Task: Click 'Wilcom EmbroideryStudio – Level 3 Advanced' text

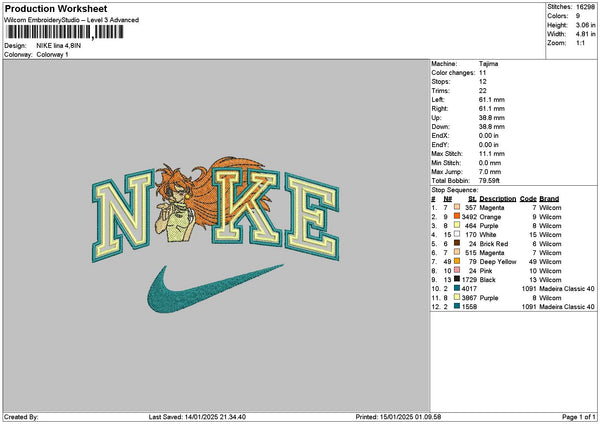Action: coord(72,20)
